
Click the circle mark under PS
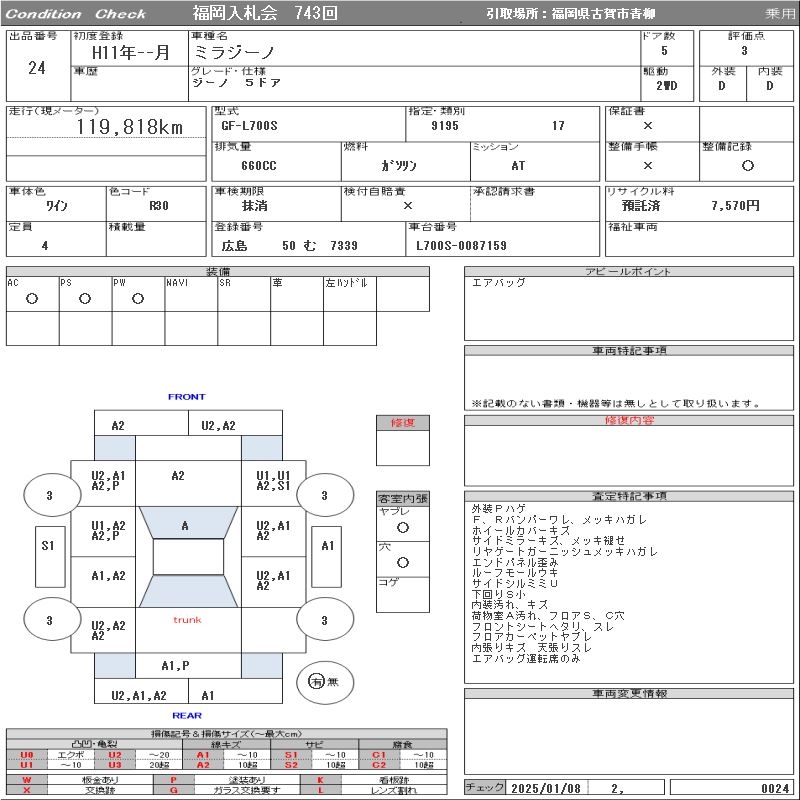pyautogui.click(x=85, y=298)
